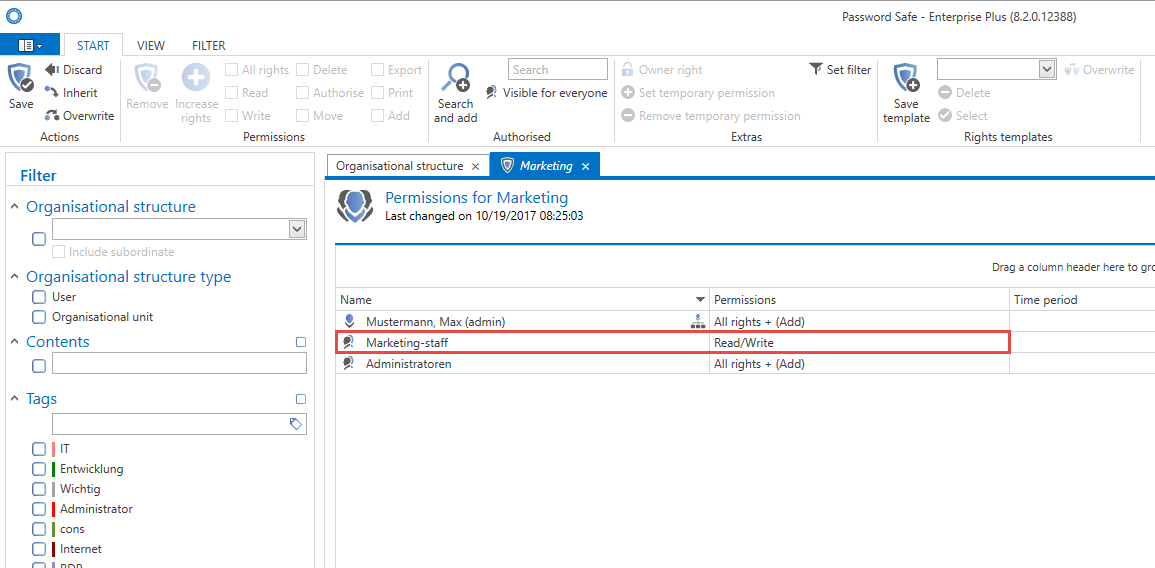
Task: Switch to the VIEW ribbon tab
Action: [151, 46]
